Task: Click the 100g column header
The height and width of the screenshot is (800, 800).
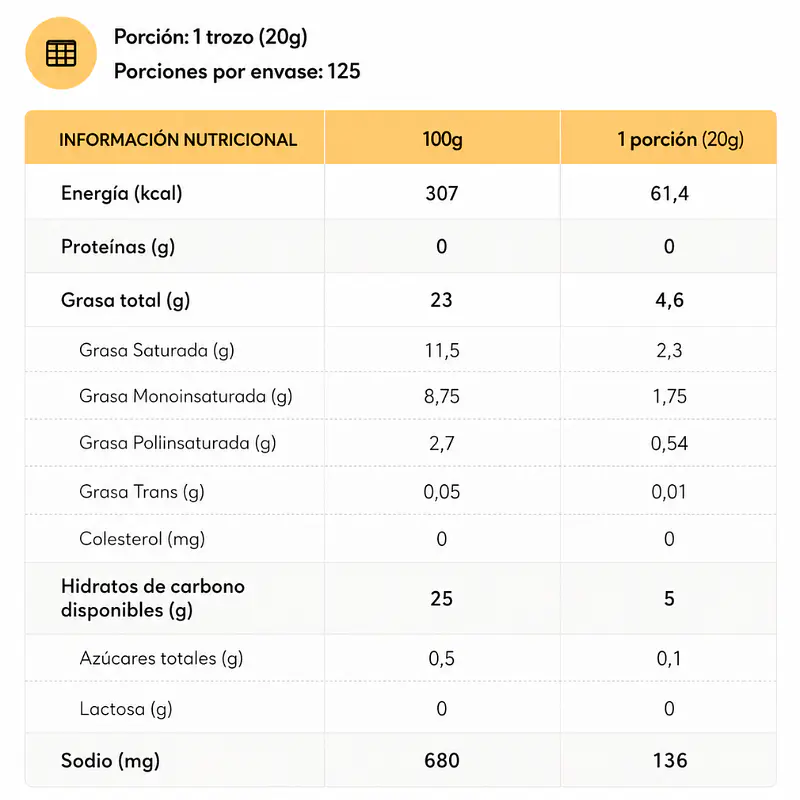Action: pos(442,140)
